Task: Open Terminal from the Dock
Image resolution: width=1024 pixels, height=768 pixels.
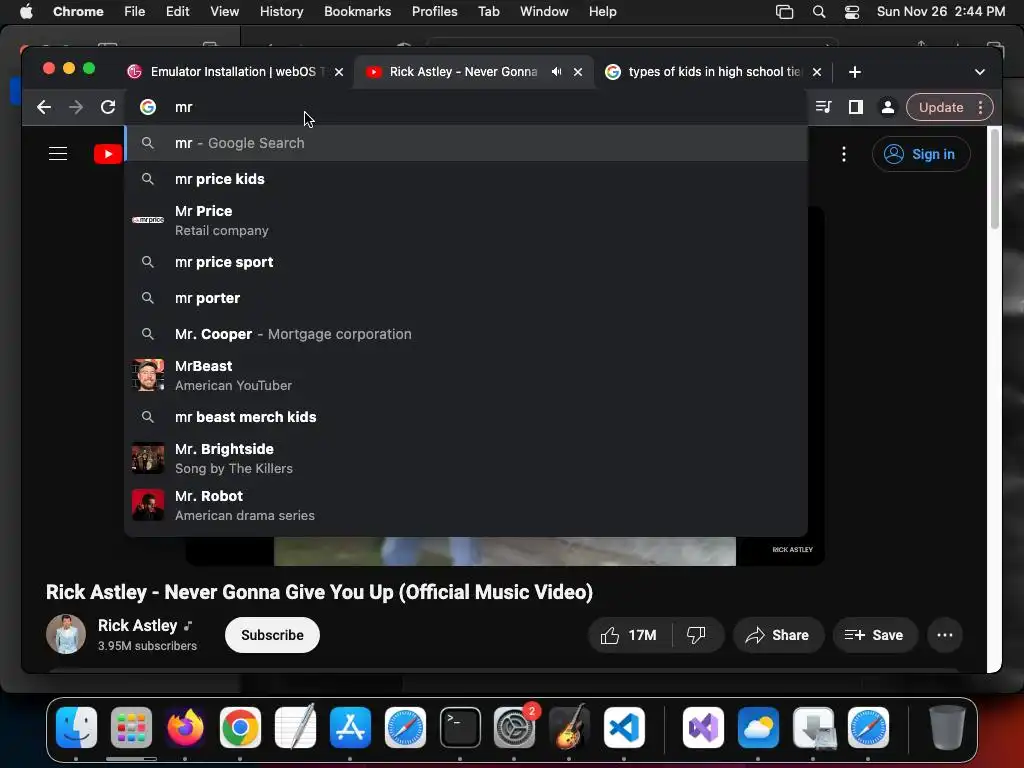Action: [x=460, y=727]
